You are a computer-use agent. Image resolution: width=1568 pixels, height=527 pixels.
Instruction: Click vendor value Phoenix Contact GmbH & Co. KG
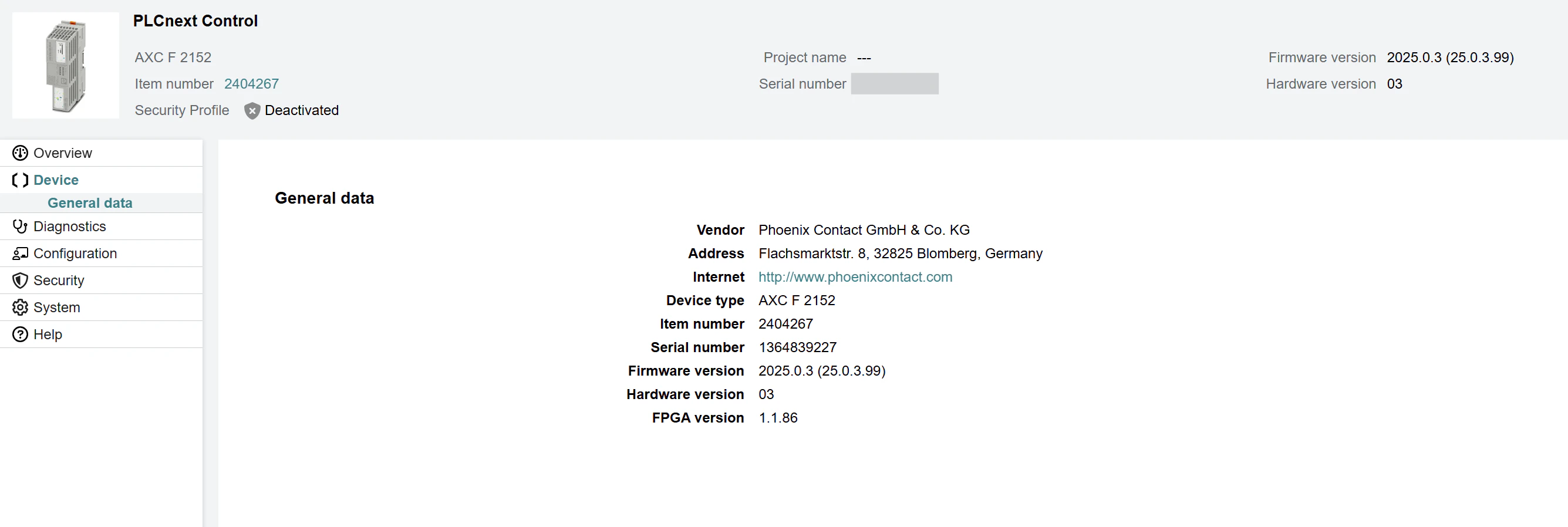click(x=864, y=230)
